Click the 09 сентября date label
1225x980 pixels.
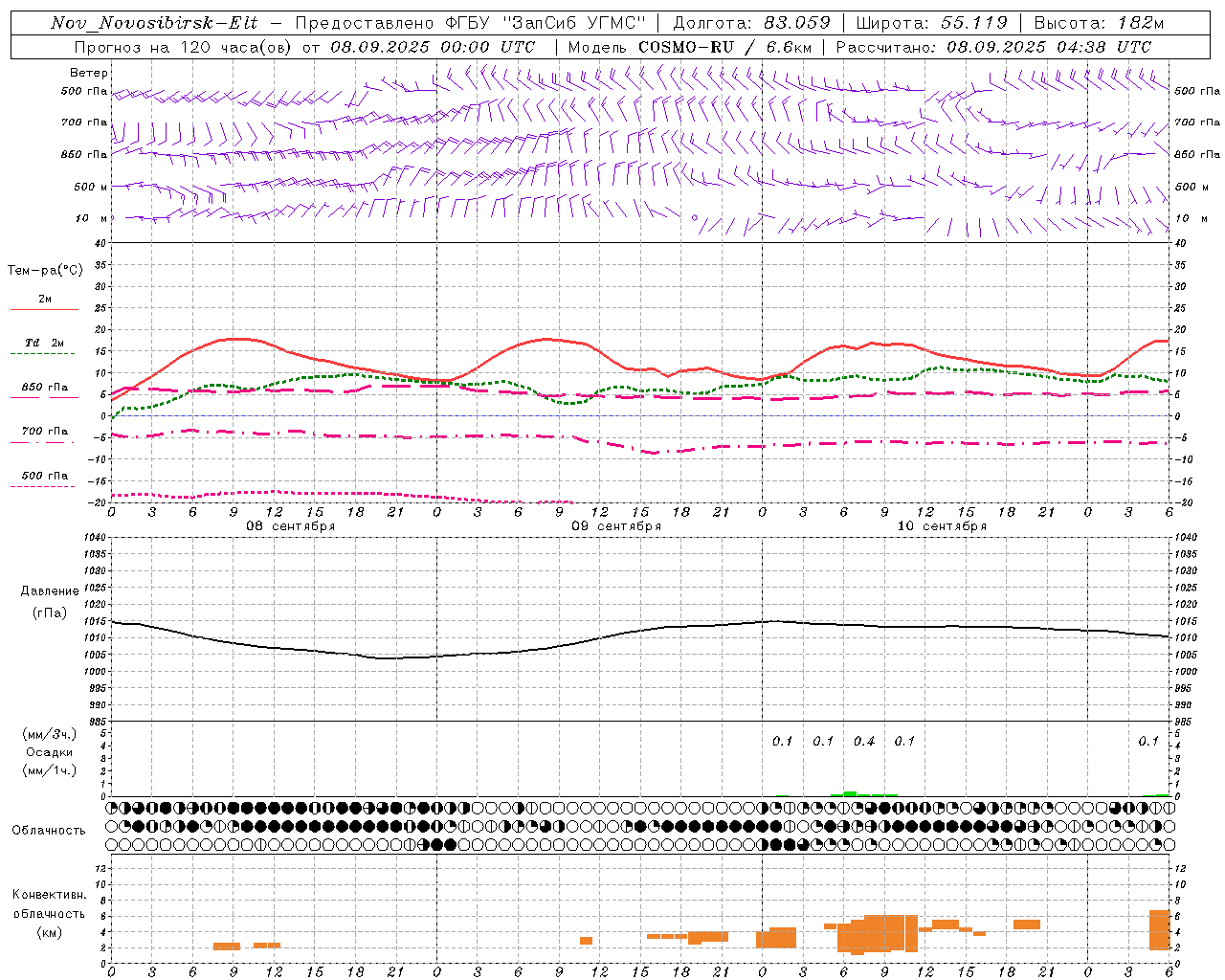click(x=616, y=526)
